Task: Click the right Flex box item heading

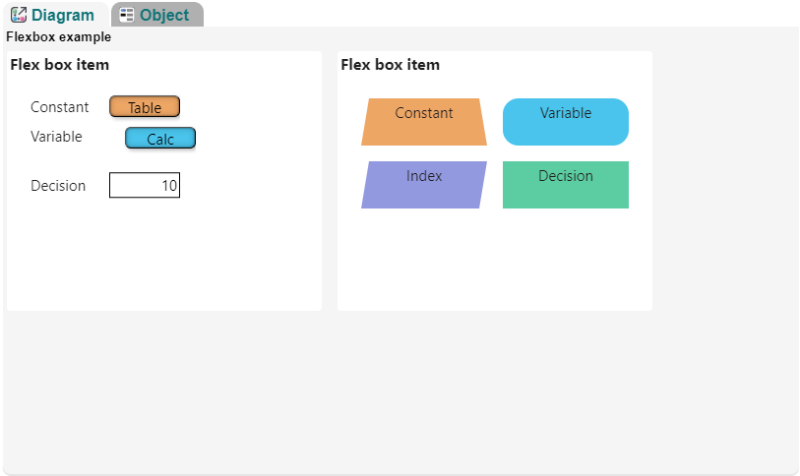Action: 390,65
